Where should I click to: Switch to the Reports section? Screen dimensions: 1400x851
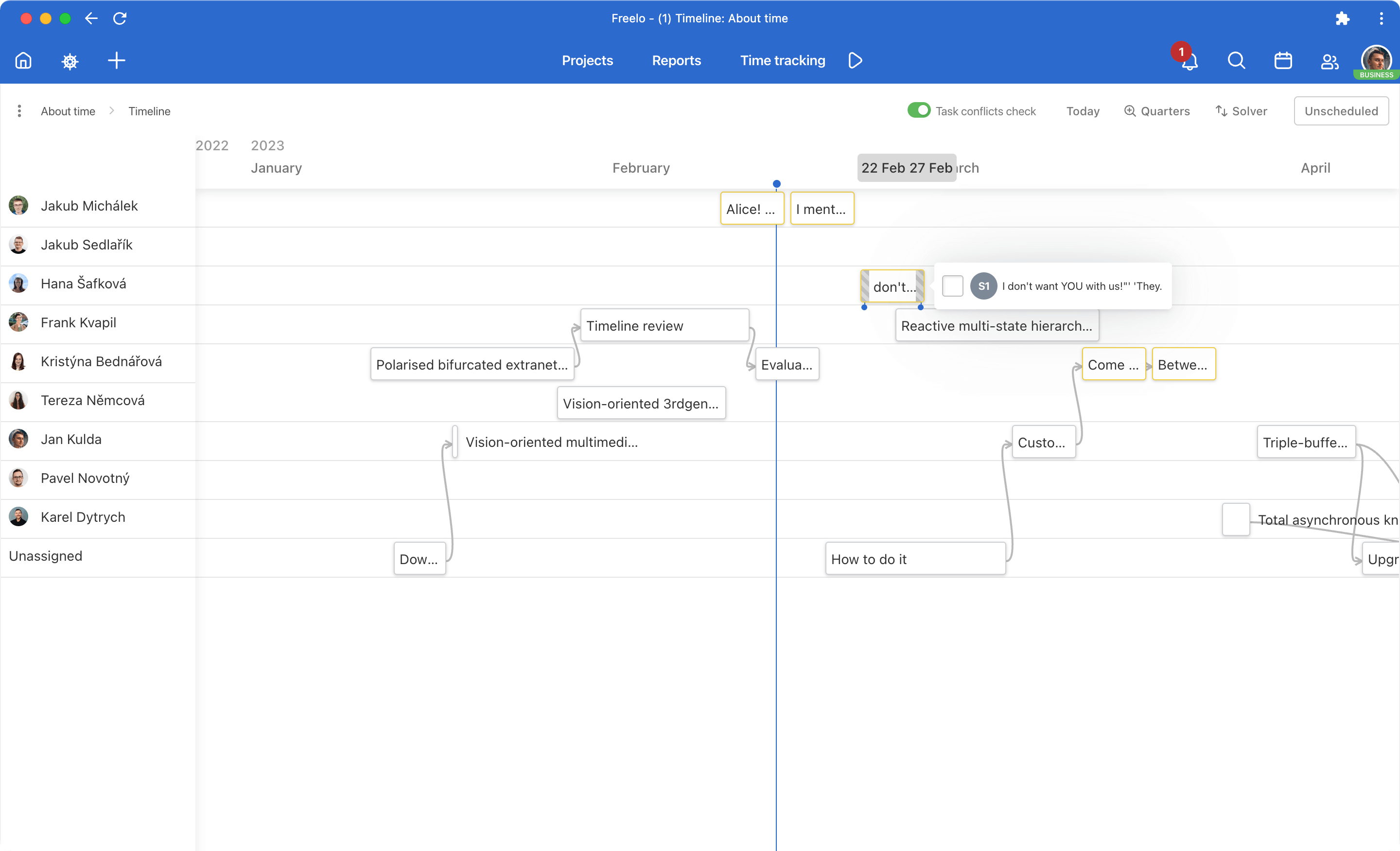click(x=676, y=60)
